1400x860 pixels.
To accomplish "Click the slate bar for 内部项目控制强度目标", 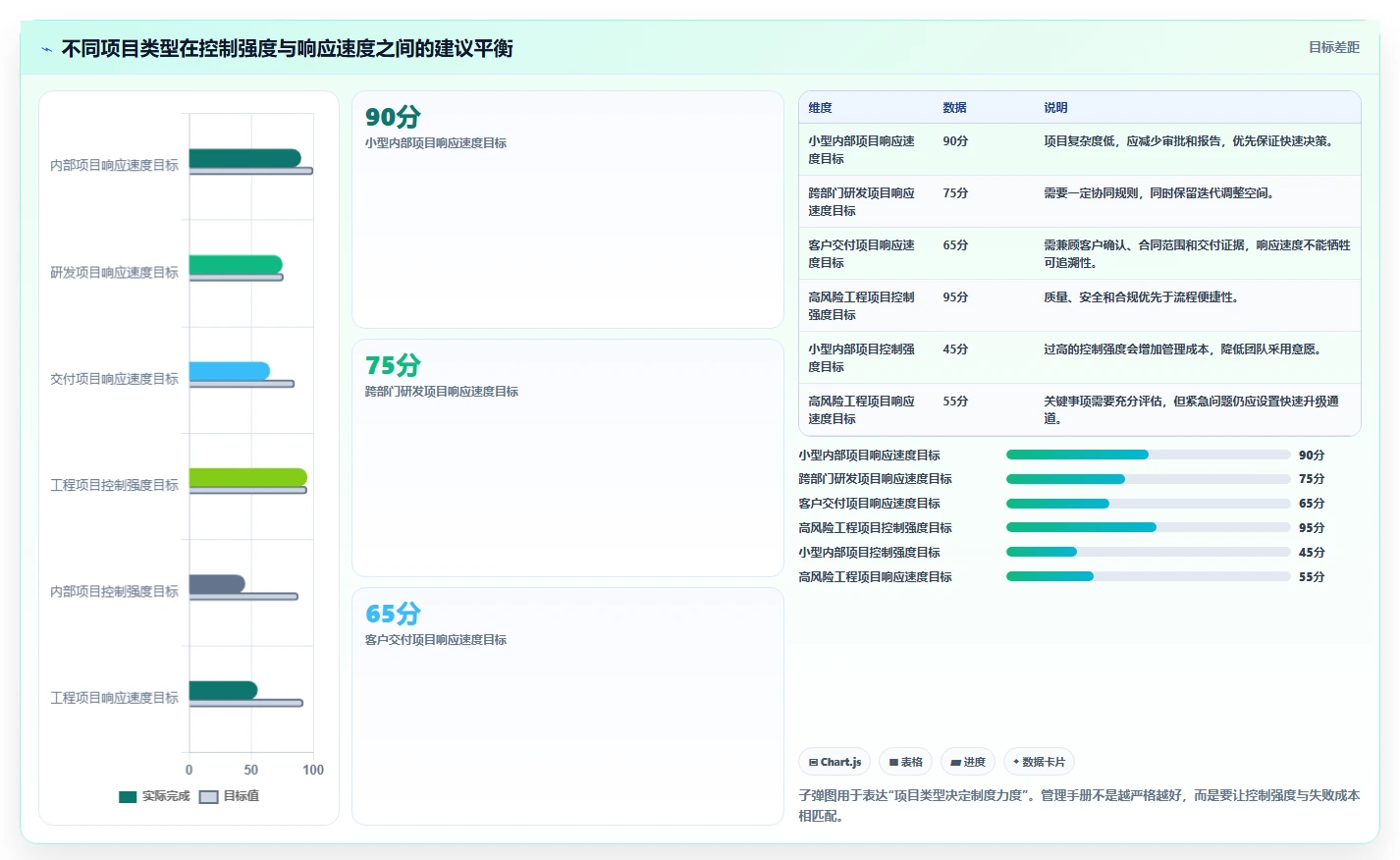I will click(217, 584).
